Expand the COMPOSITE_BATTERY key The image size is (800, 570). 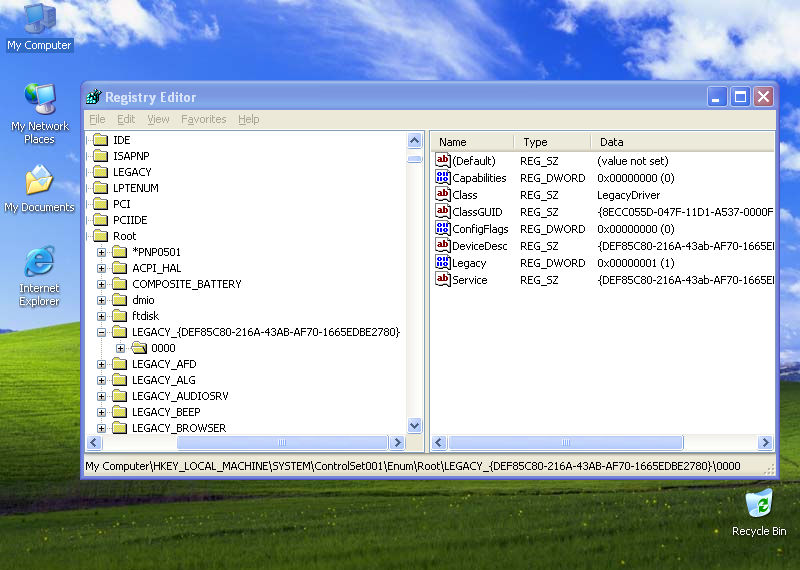102,284
